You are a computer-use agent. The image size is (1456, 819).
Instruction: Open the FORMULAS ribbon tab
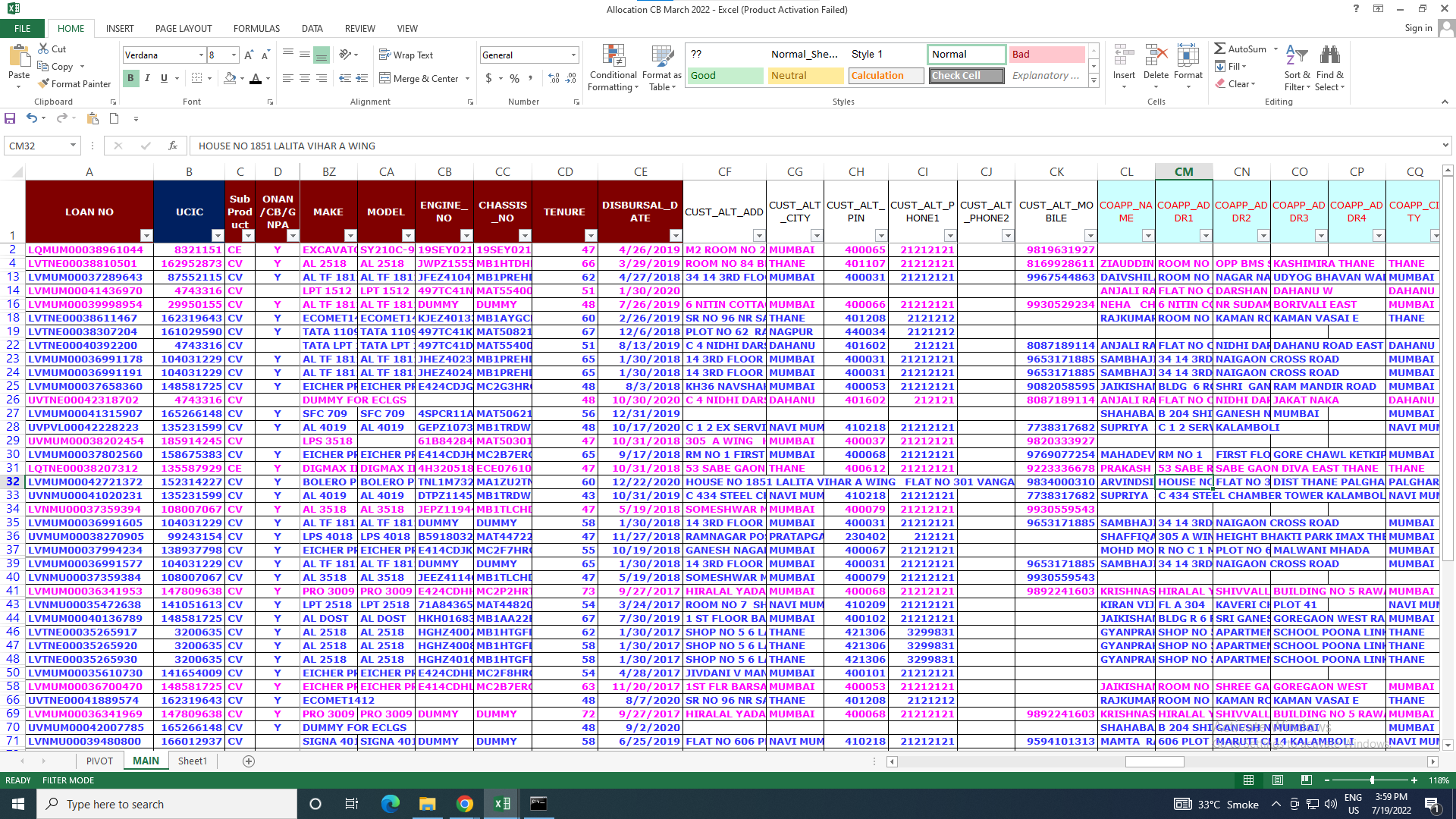(256, 28)
